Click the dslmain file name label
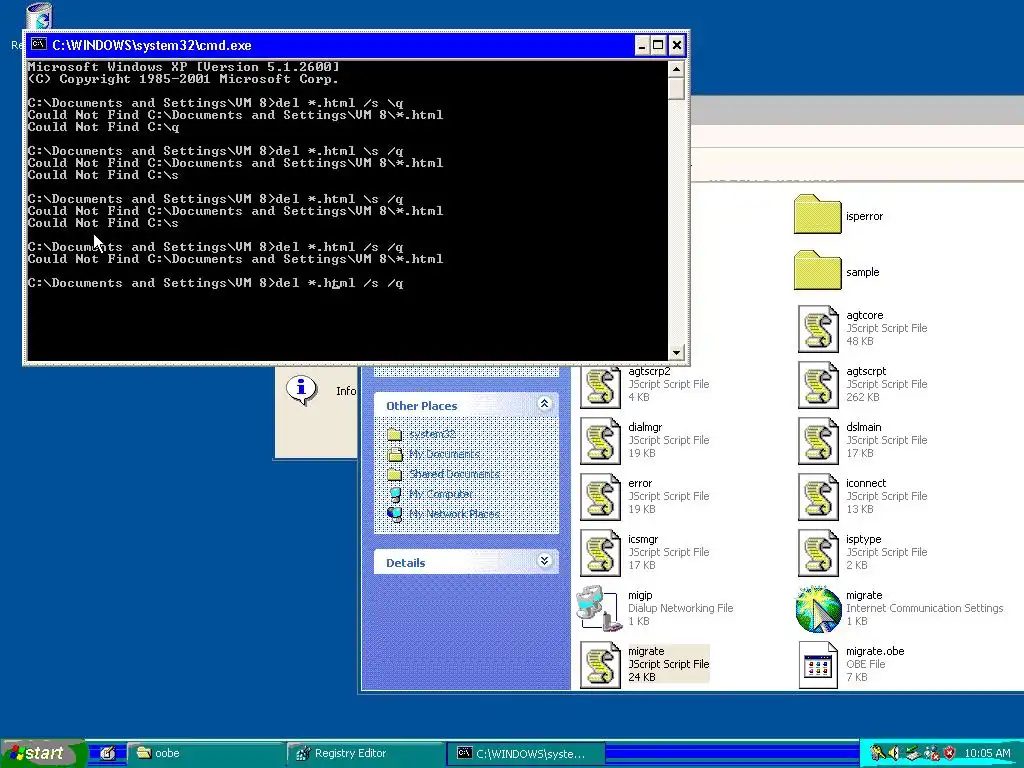 click(863, 427)
